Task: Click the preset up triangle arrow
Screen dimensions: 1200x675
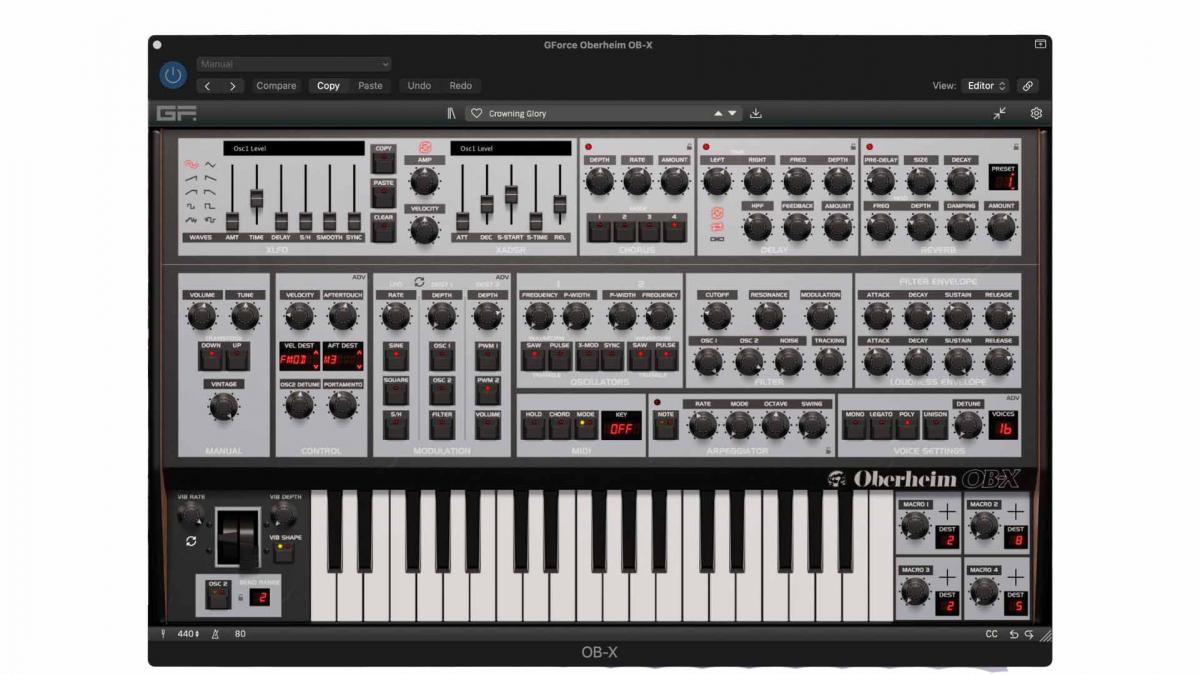Action: click(717, 113)
